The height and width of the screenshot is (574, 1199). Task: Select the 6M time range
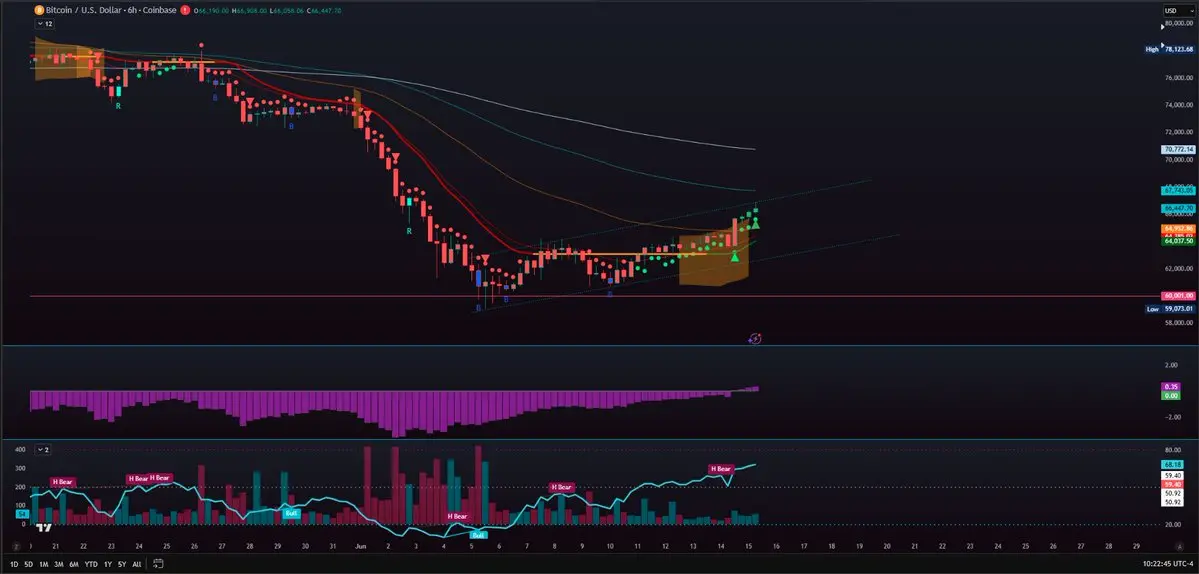tap(74, 564)
